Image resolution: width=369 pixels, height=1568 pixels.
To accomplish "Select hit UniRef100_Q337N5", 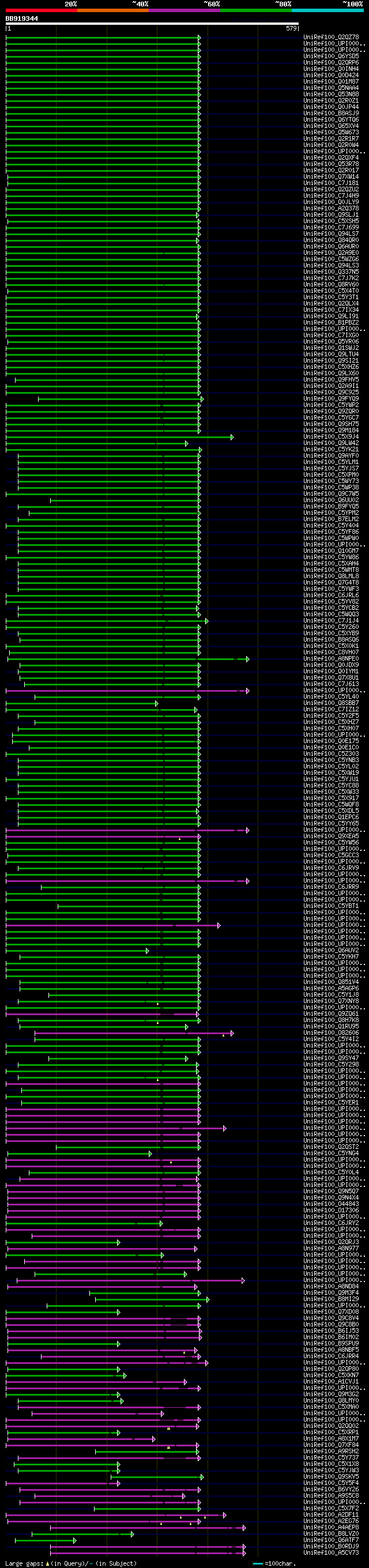I will 332,272.
